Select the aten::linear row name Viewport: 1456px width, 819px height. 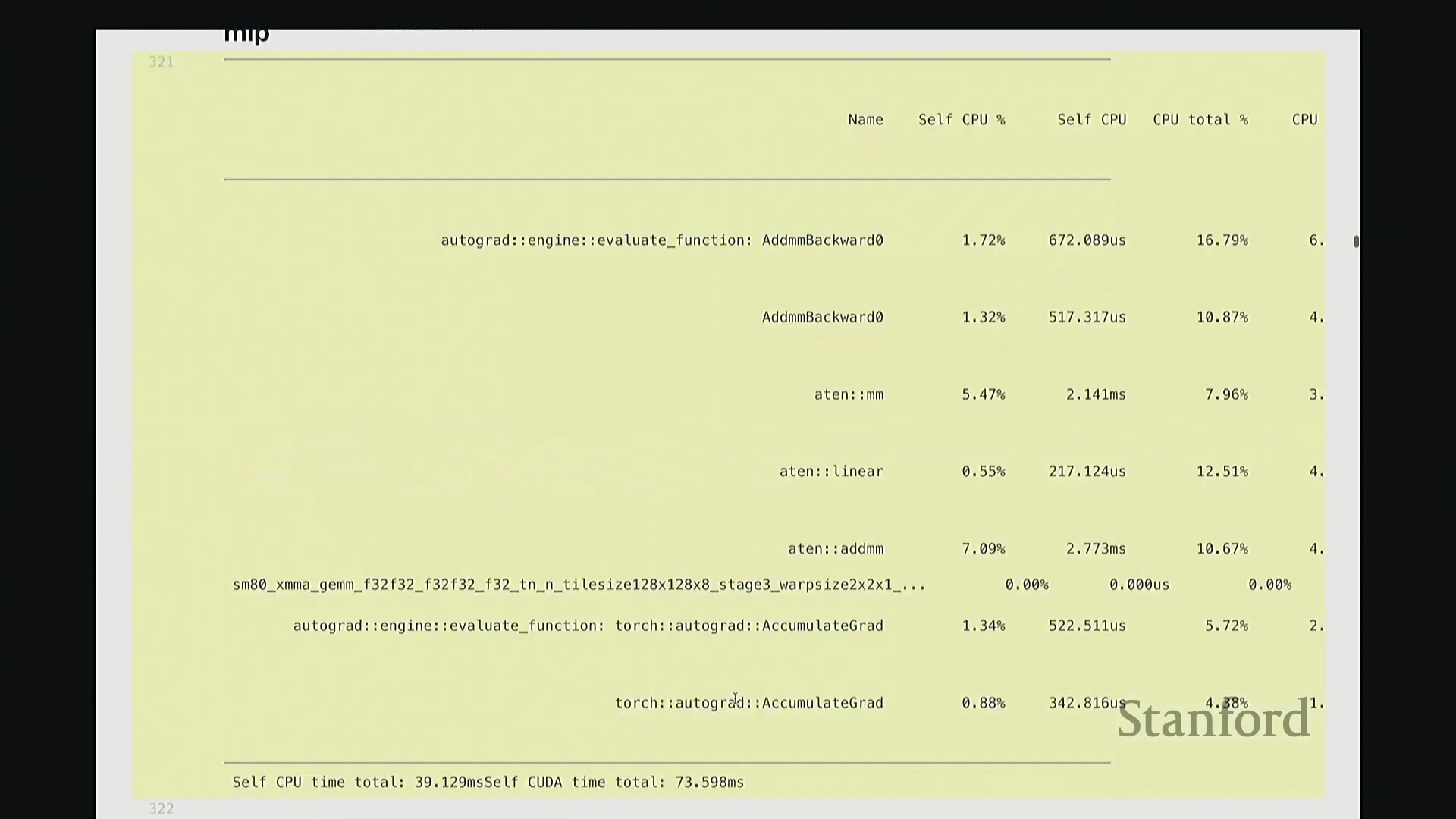tap(831, 472)
